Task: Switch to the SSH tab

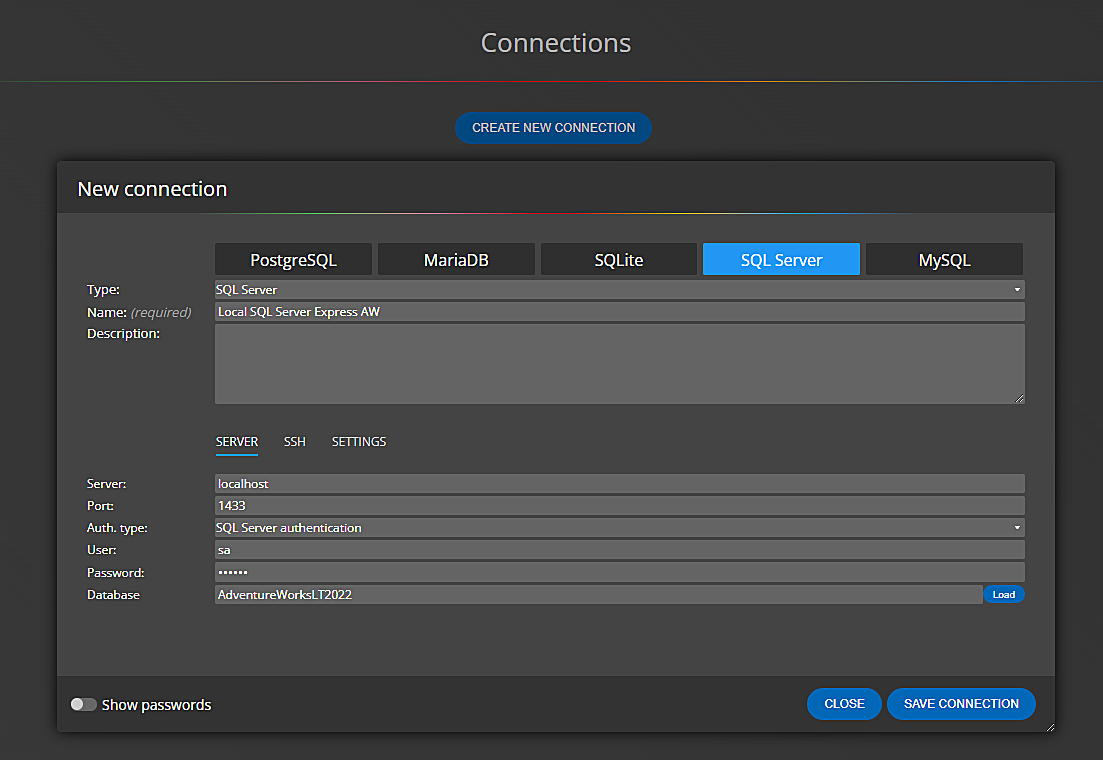Action: [294, 441]
